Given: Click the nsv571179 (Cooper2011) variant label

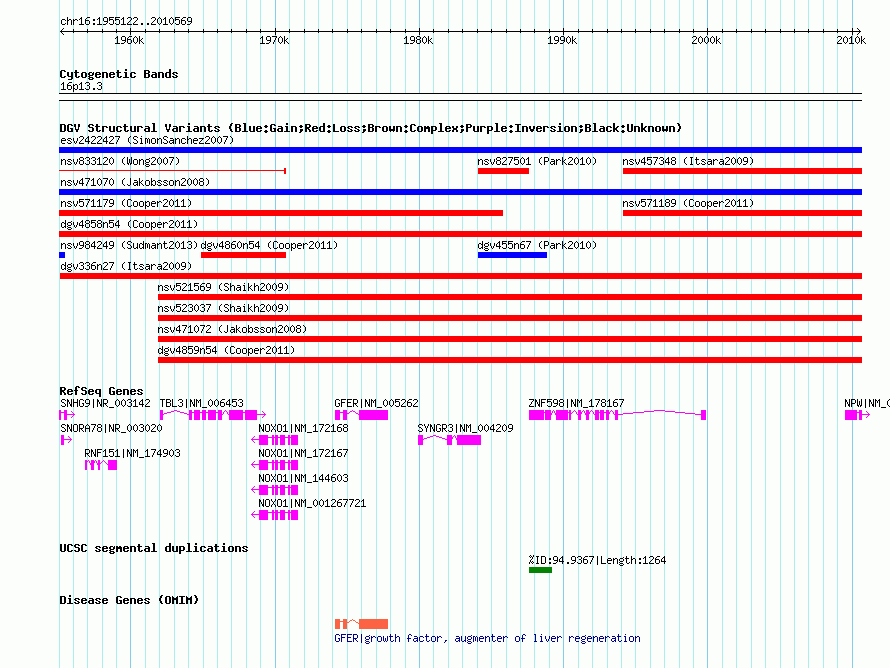Looking at the screenshot, I should point(126,203).
